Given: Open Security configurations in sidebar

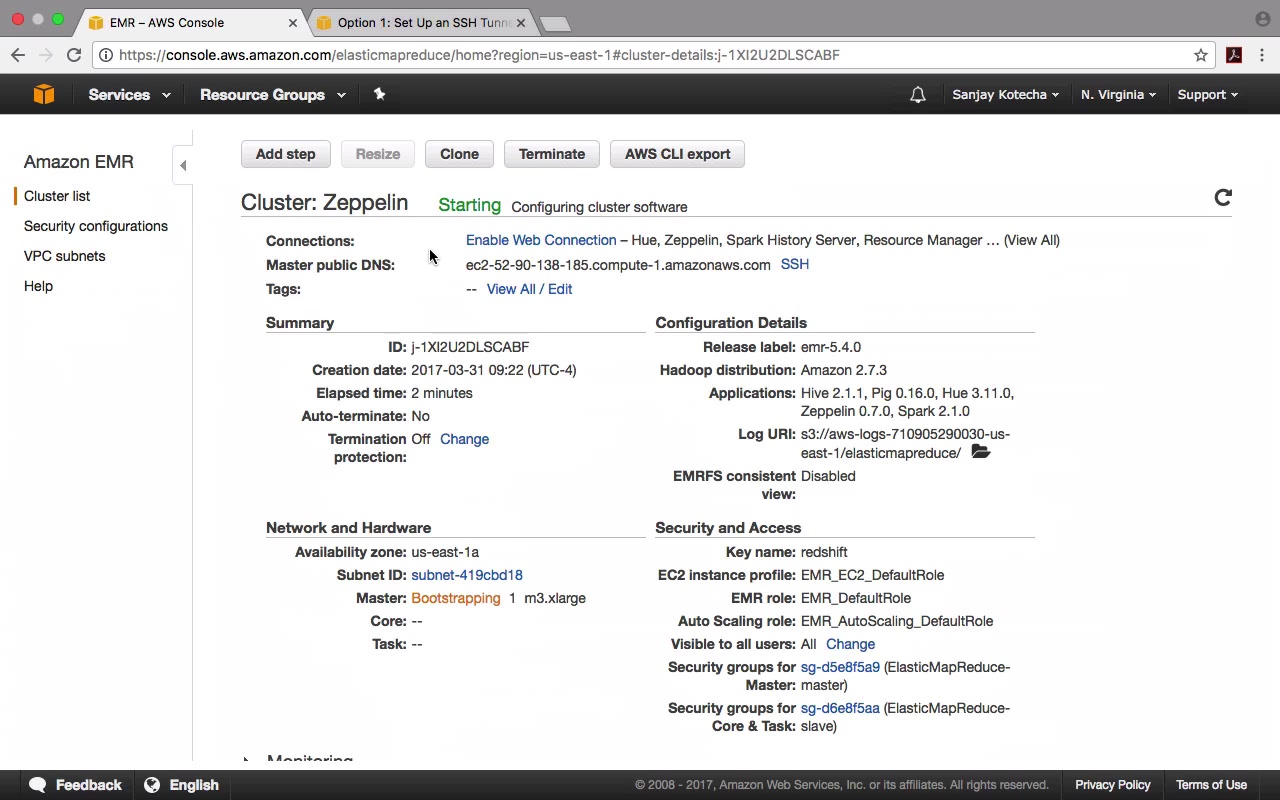Looking at the screenshot, I should (x=96, y=226).
